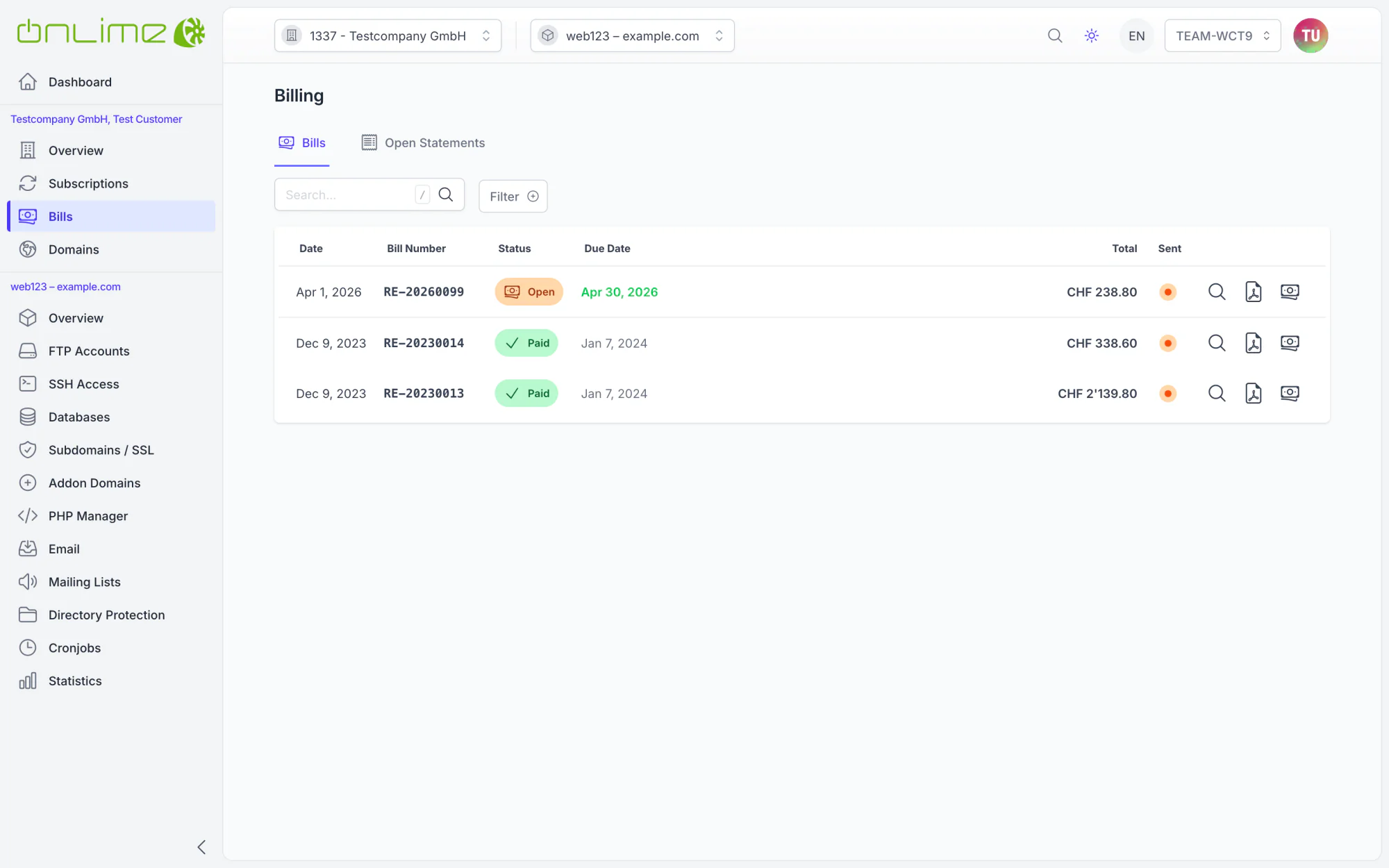The height and width of the screenshot is (868, 1389).
Task: Download PDF of bill RE-20230014
Action: point(1253,343)
